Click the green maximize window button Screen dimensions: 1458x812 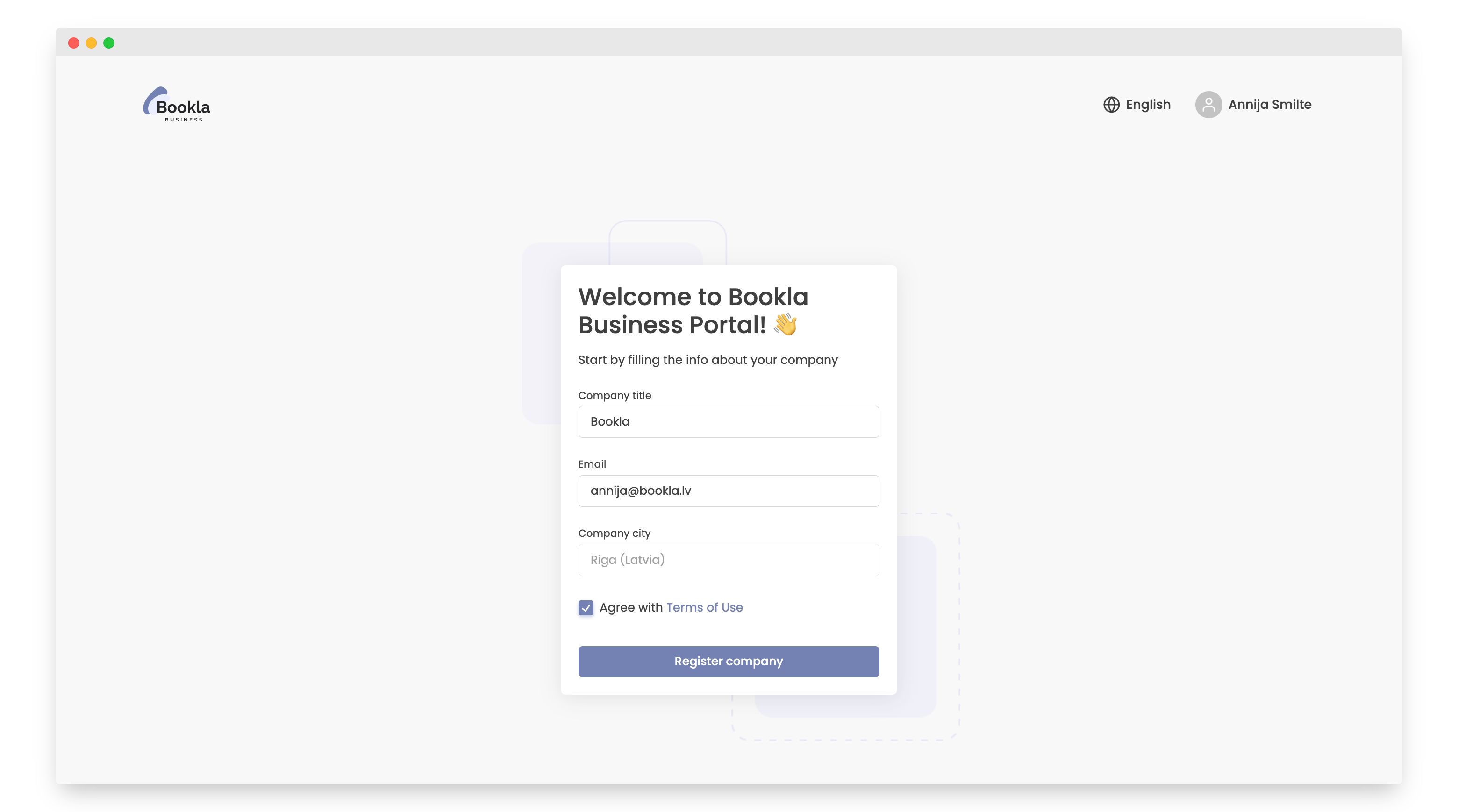(x=109, y=43)
